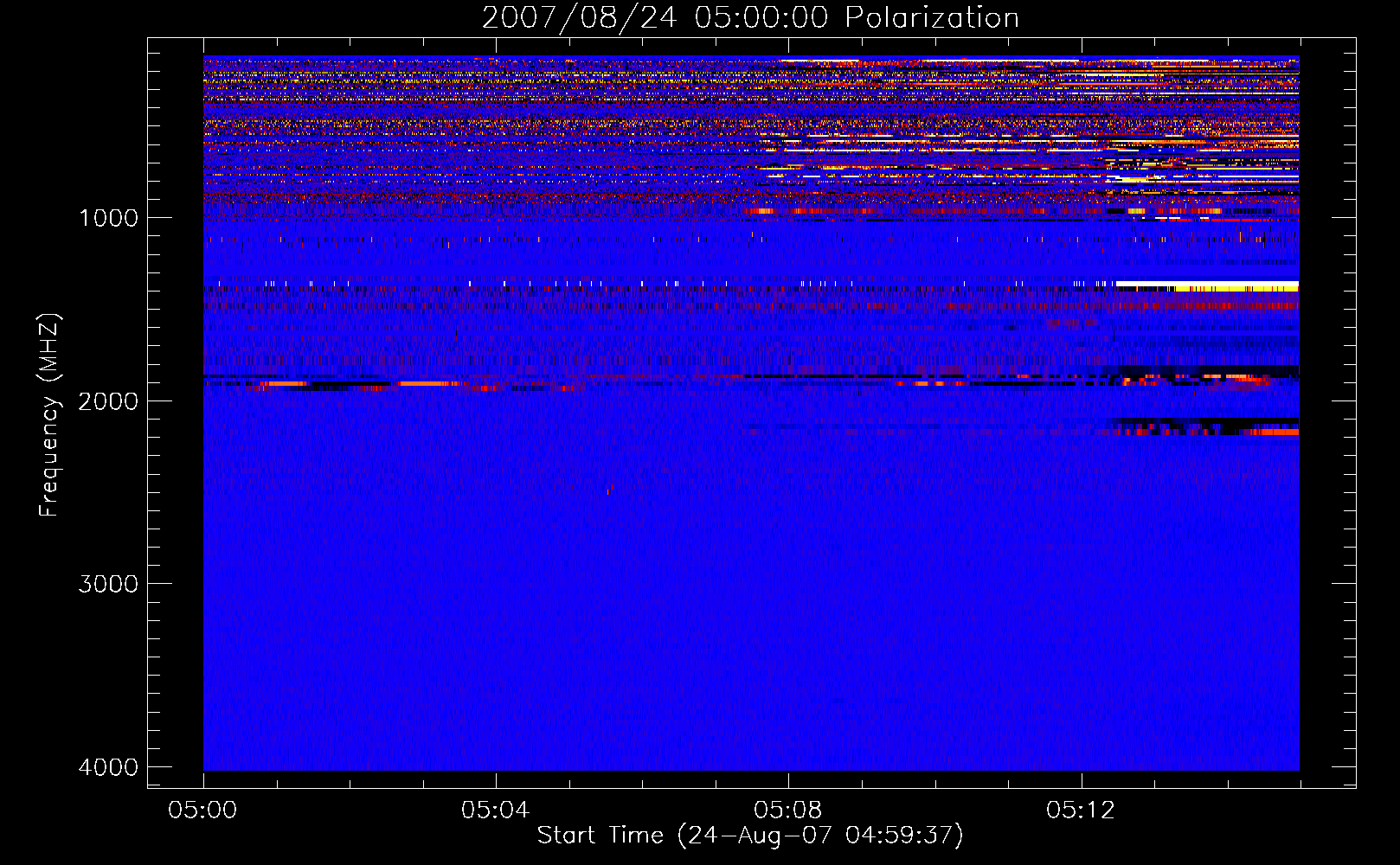Select the 'Start Time (24-Aug-07 04:59:37)' label
Viewport: 1400px width, 865px height.
click(750, 836)
